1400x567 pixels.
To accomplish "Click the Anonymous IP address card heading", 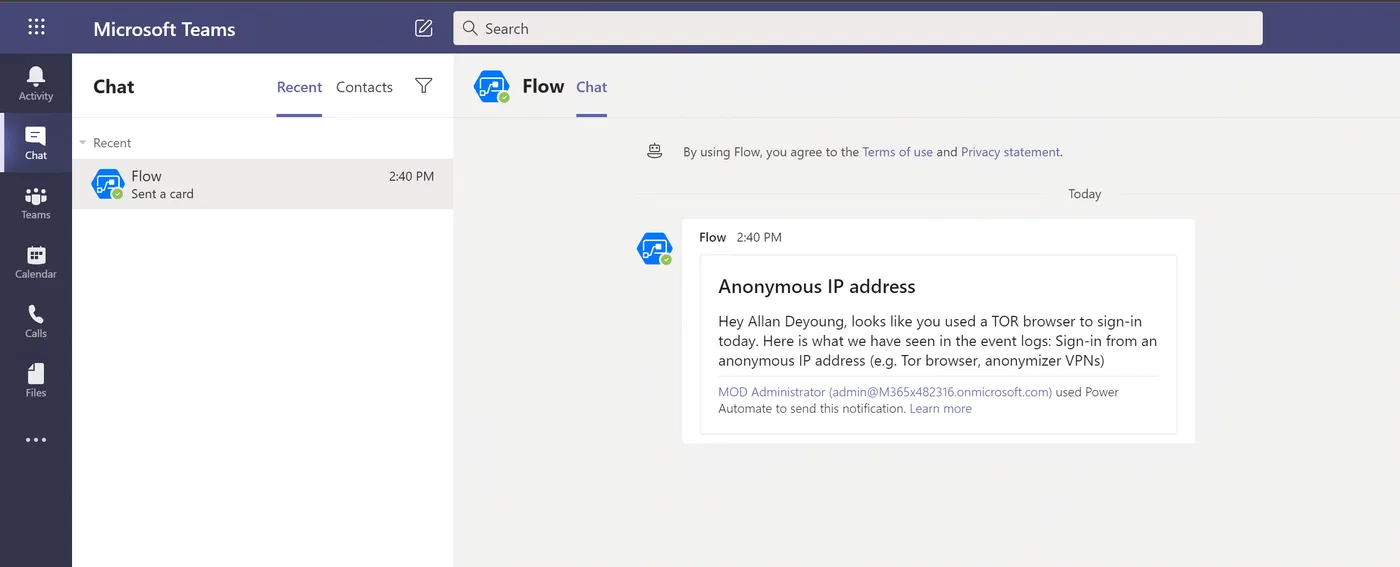I will click(817, 287).
